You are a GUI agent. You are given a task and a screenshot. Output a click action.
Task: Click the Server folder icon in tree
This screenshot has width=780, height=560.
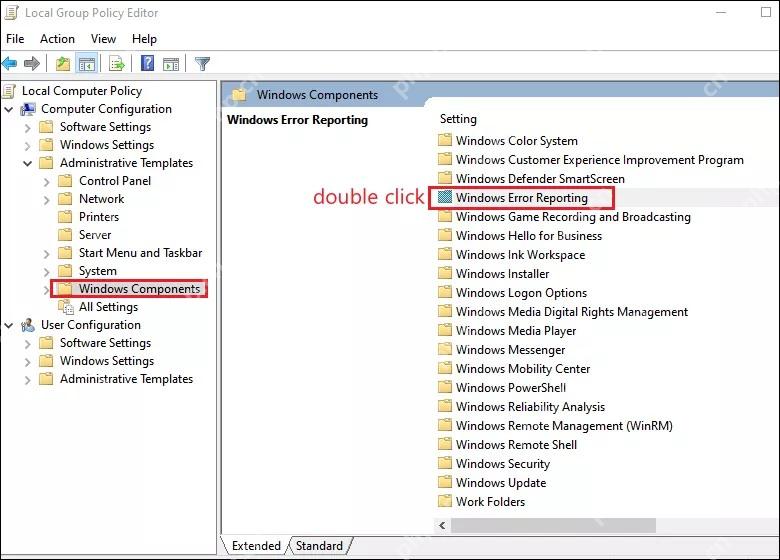point(65,235)
